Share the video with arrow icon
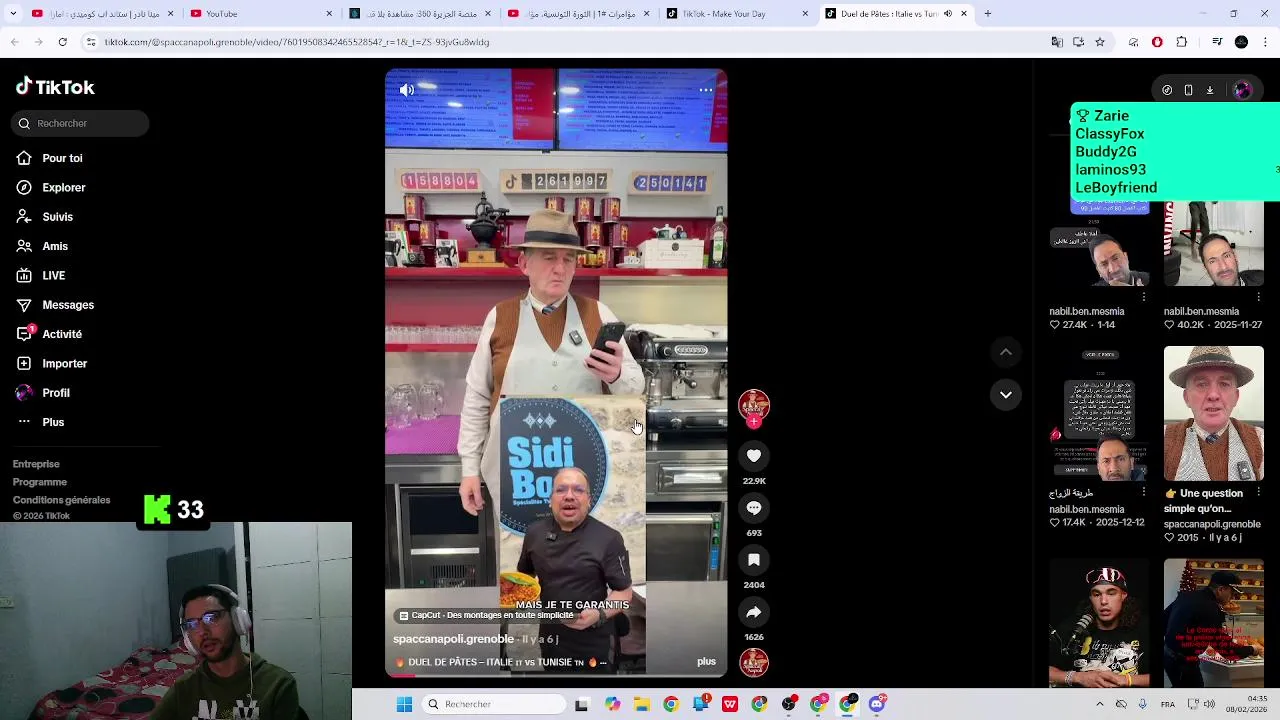This screenshot has height=720, width=1280. tap(754, 612)
